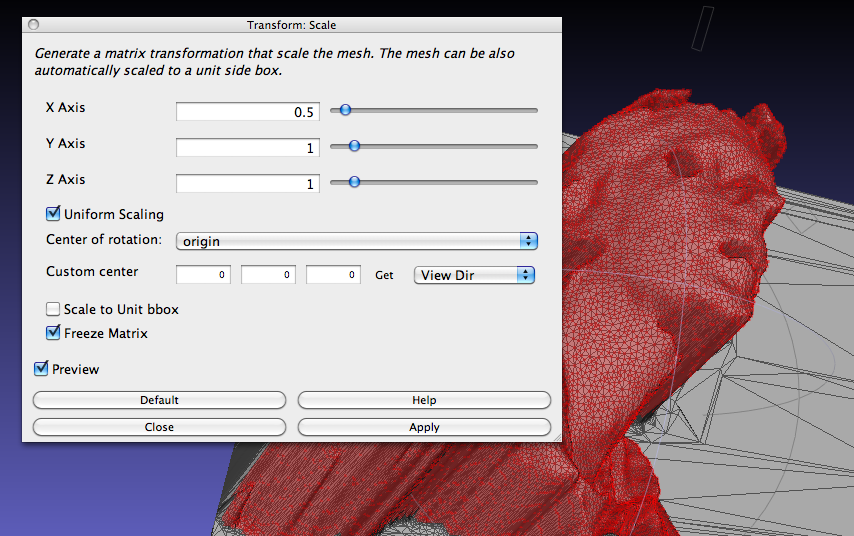Enable the Scale to Unit bbox checkbox
This screenshot has width=854, height=536.
click(53, 309)
